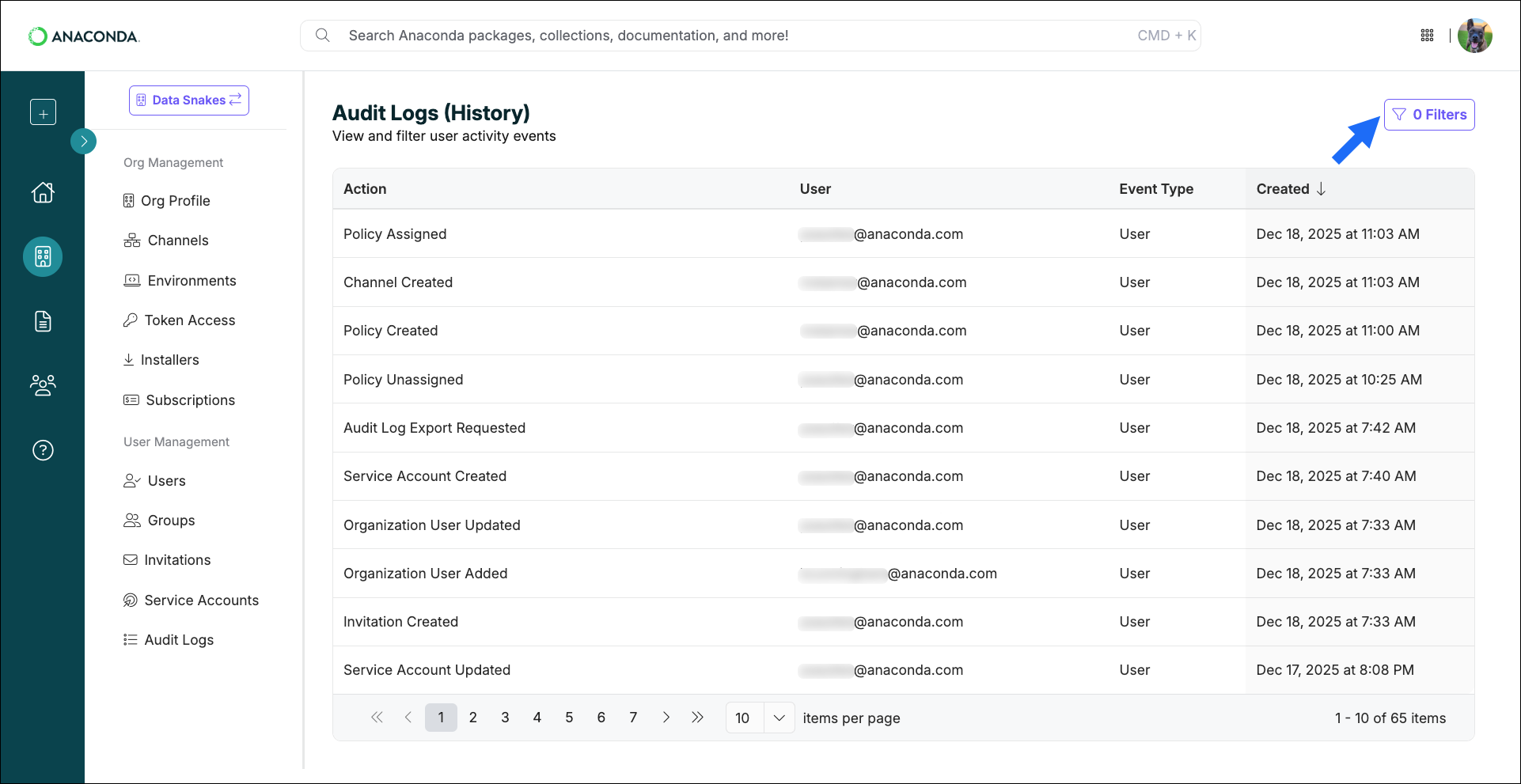This screenshot has height=784, width=1521.
Task: Switch to the Audit Logs section
Action: [x=179, y=639]
